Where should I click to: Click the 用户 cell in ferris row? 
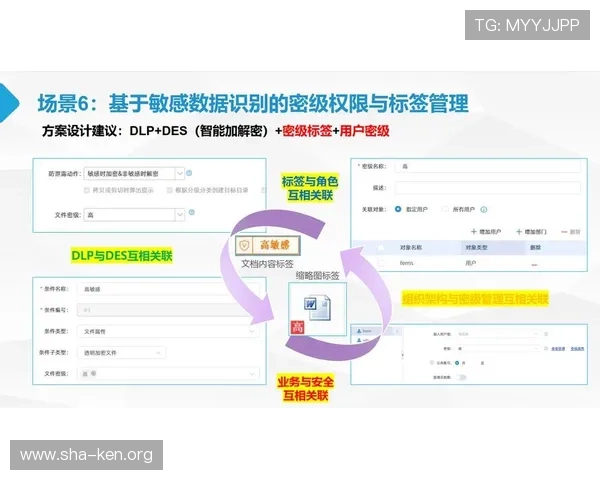470,263
